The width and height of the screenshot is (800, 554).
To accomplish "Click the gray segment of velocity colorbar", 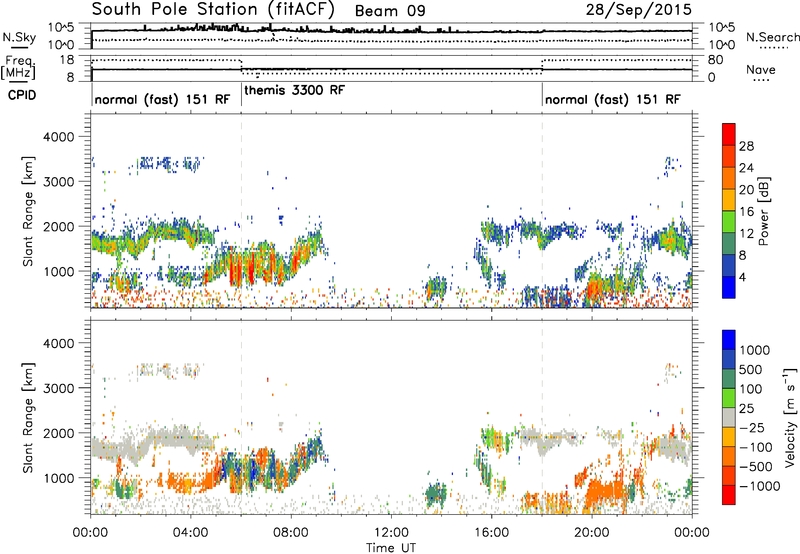I will pyautogui.click(x=729, y=418).
